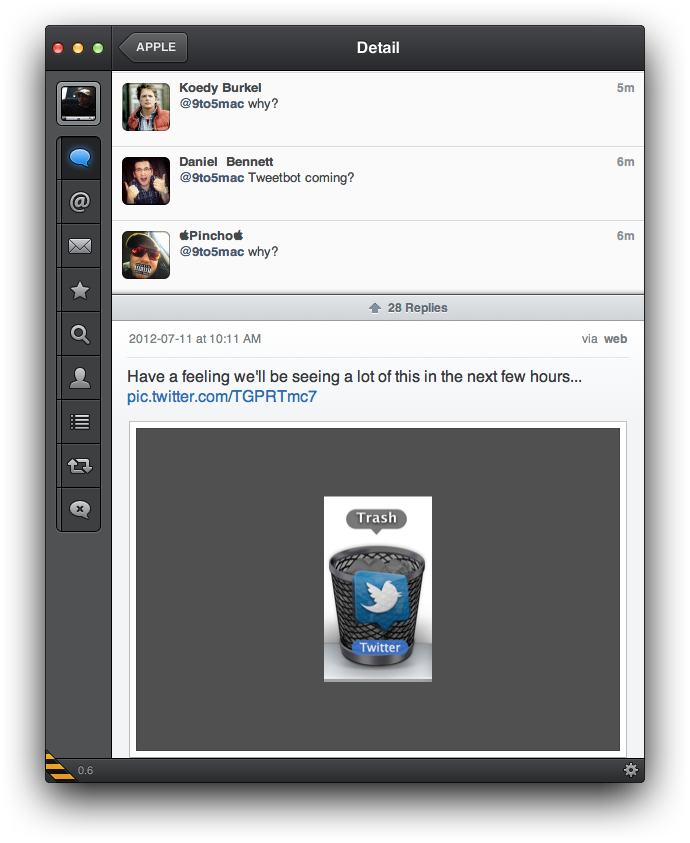Switch account via the avatar at sidebar top
Viewport: 690px width, 843px height.
[x=79, y=103]
